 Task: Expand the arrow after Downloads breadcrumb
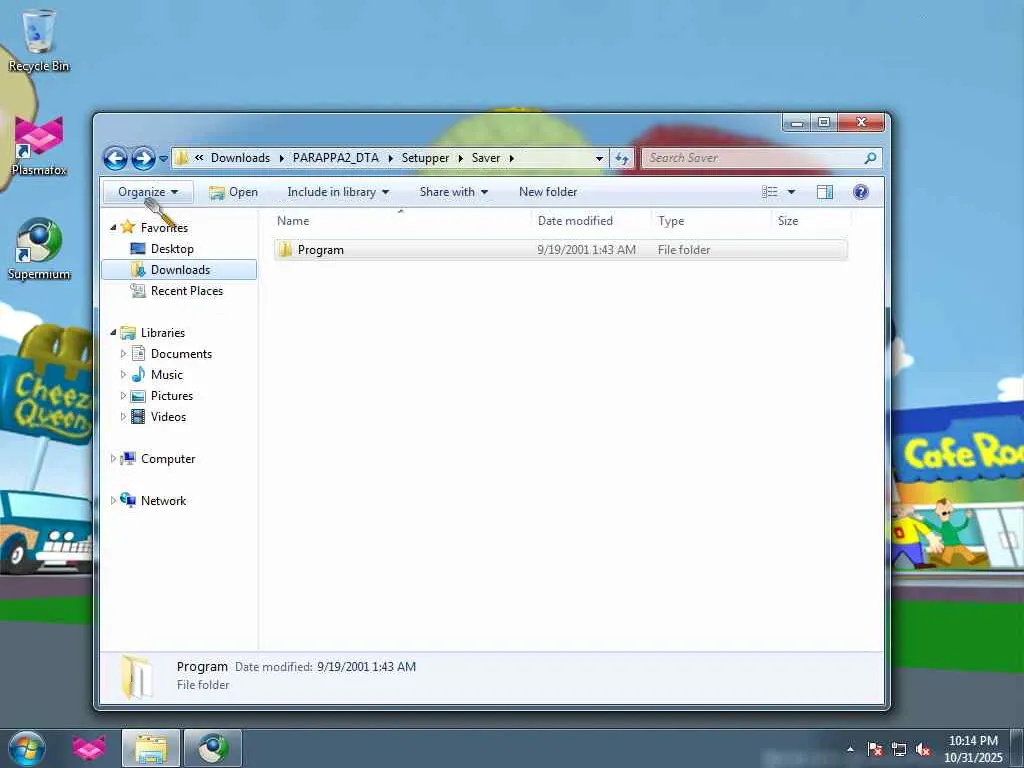pos(281,158)
